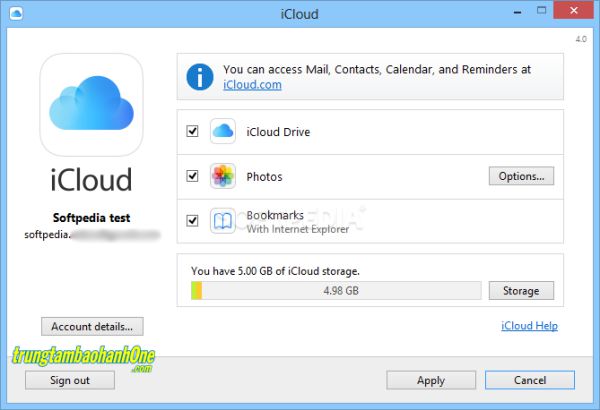This screenshot has height=410, width=600.
Task: Click 'With Internet Explorer' subtitle
Action: pyautogui.click(x=298, y=229)
